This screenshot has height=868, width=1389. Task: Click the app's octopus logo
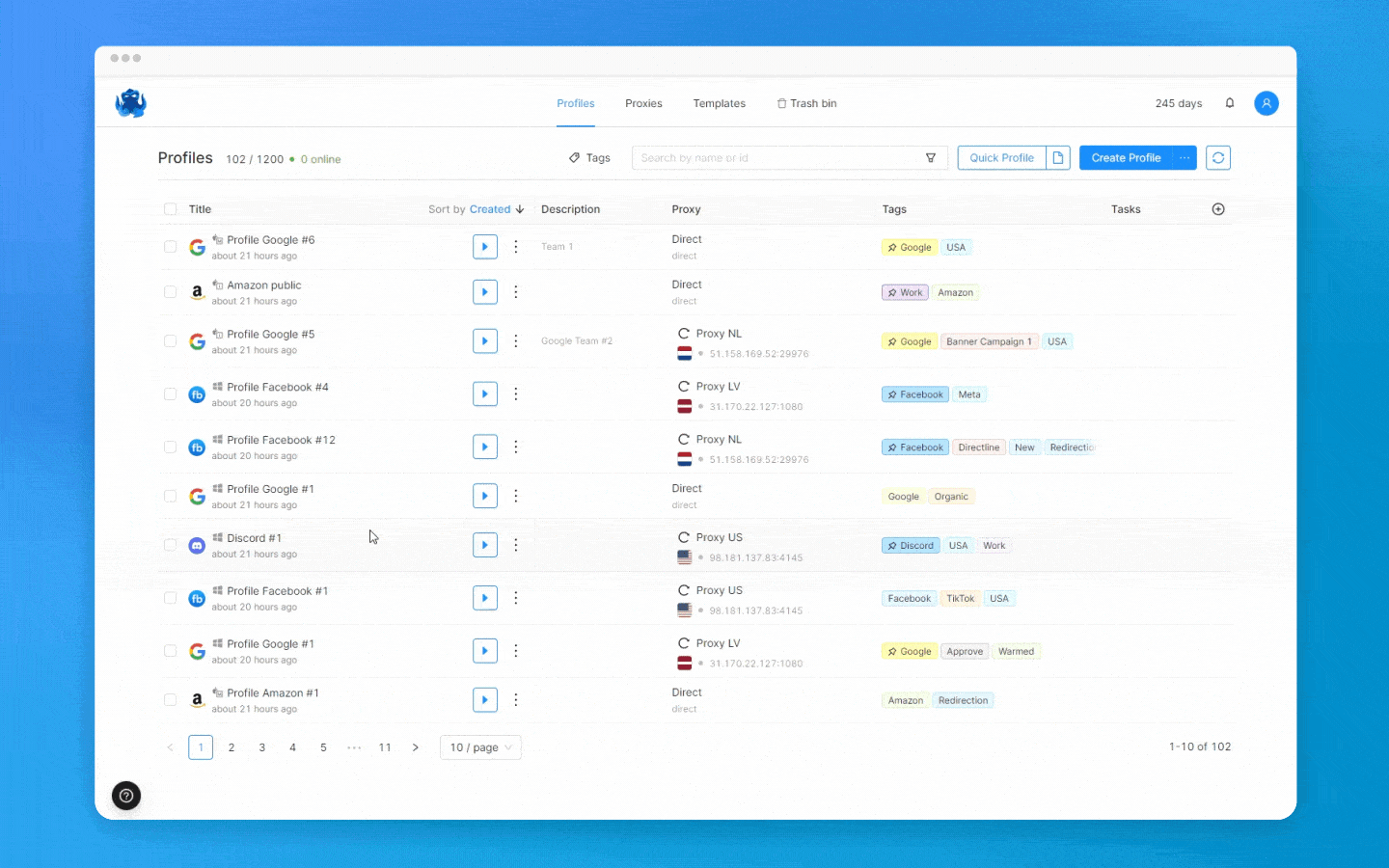pos(130,103)
